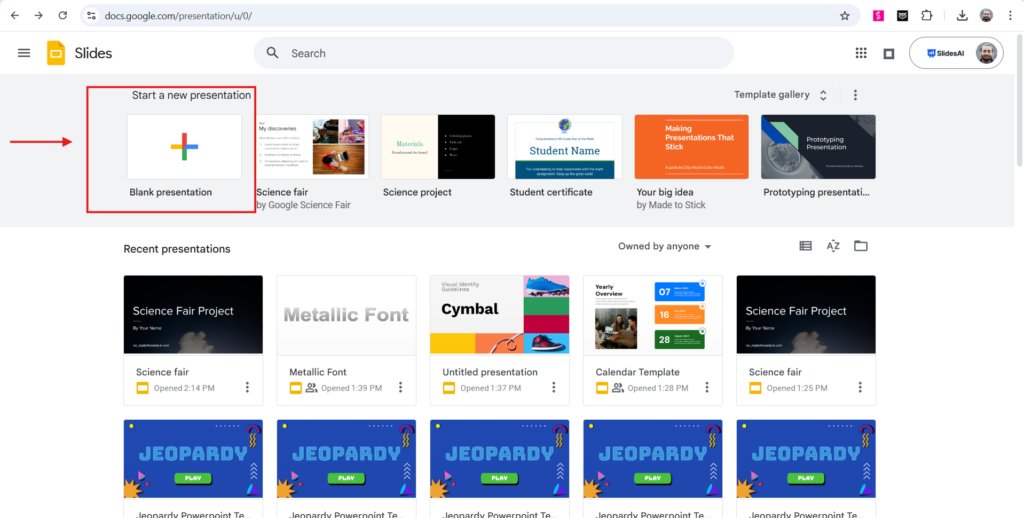Expand the Template gallery

coord(780,95)
